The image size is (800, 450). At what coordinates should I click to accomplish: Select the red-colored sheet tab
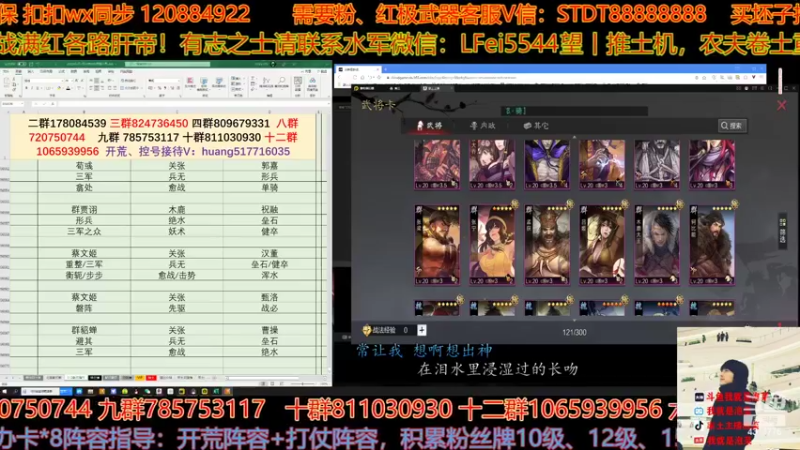tap(151, 378)
